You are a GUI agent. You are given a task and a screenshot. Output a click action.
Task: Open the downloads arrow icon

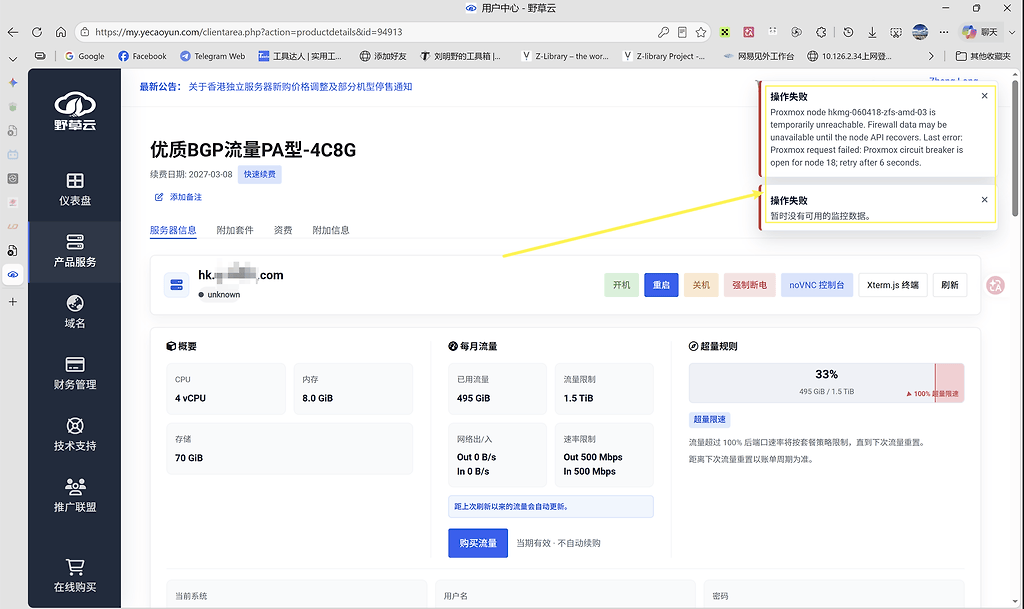[x=872, y=32]
